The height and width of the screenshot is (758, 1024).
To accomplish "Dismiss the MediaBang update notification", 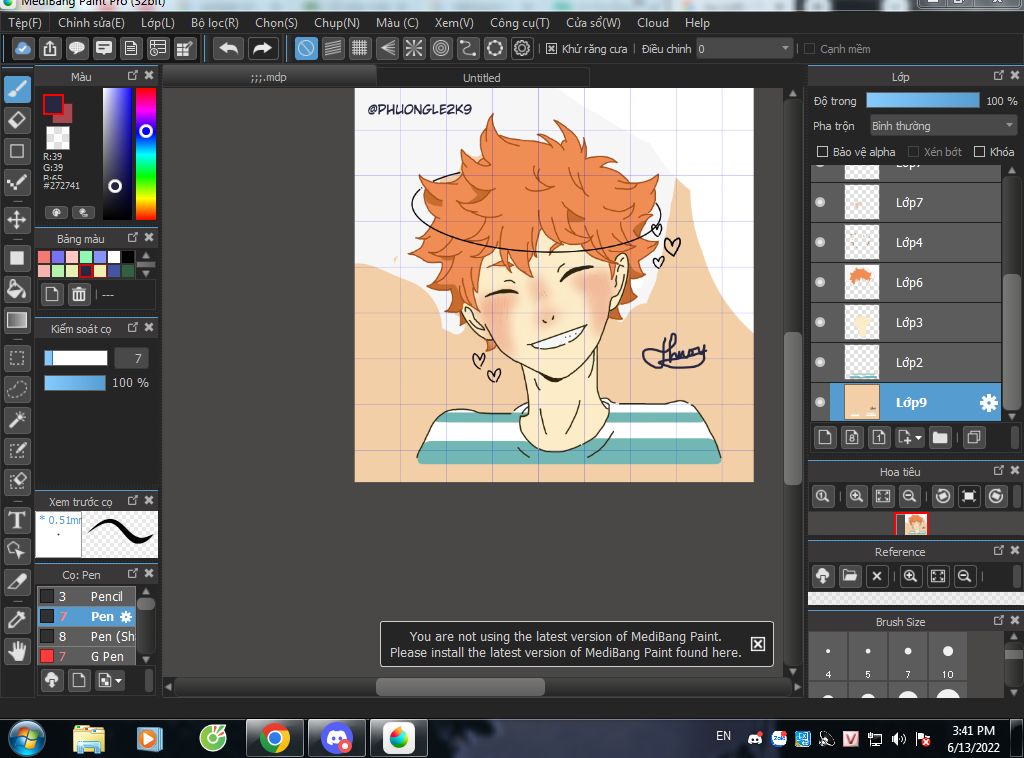I will [x=758, y=644].
